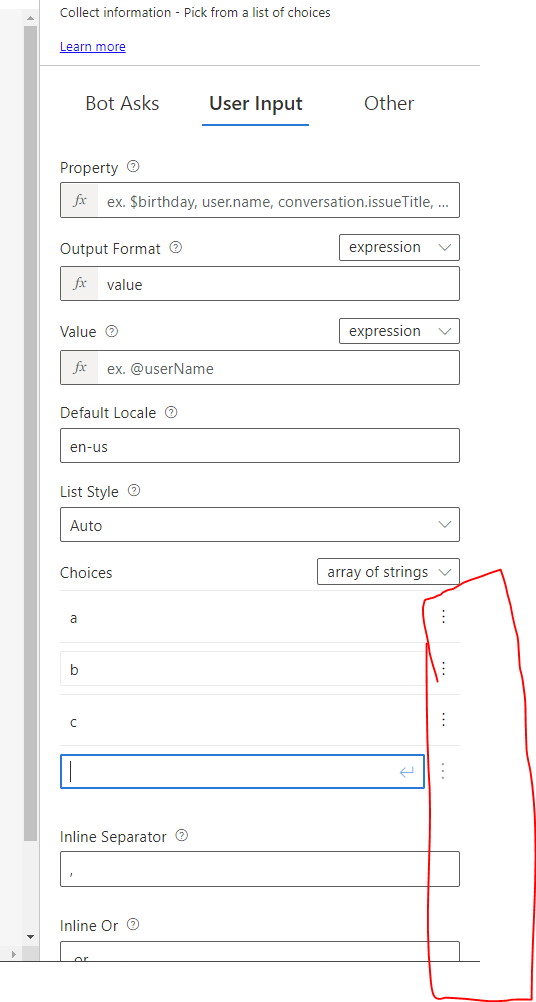The height and width of the screenshot is (1002, 536).
Task: Show help for Inline Or
Action: coord(133,924)
